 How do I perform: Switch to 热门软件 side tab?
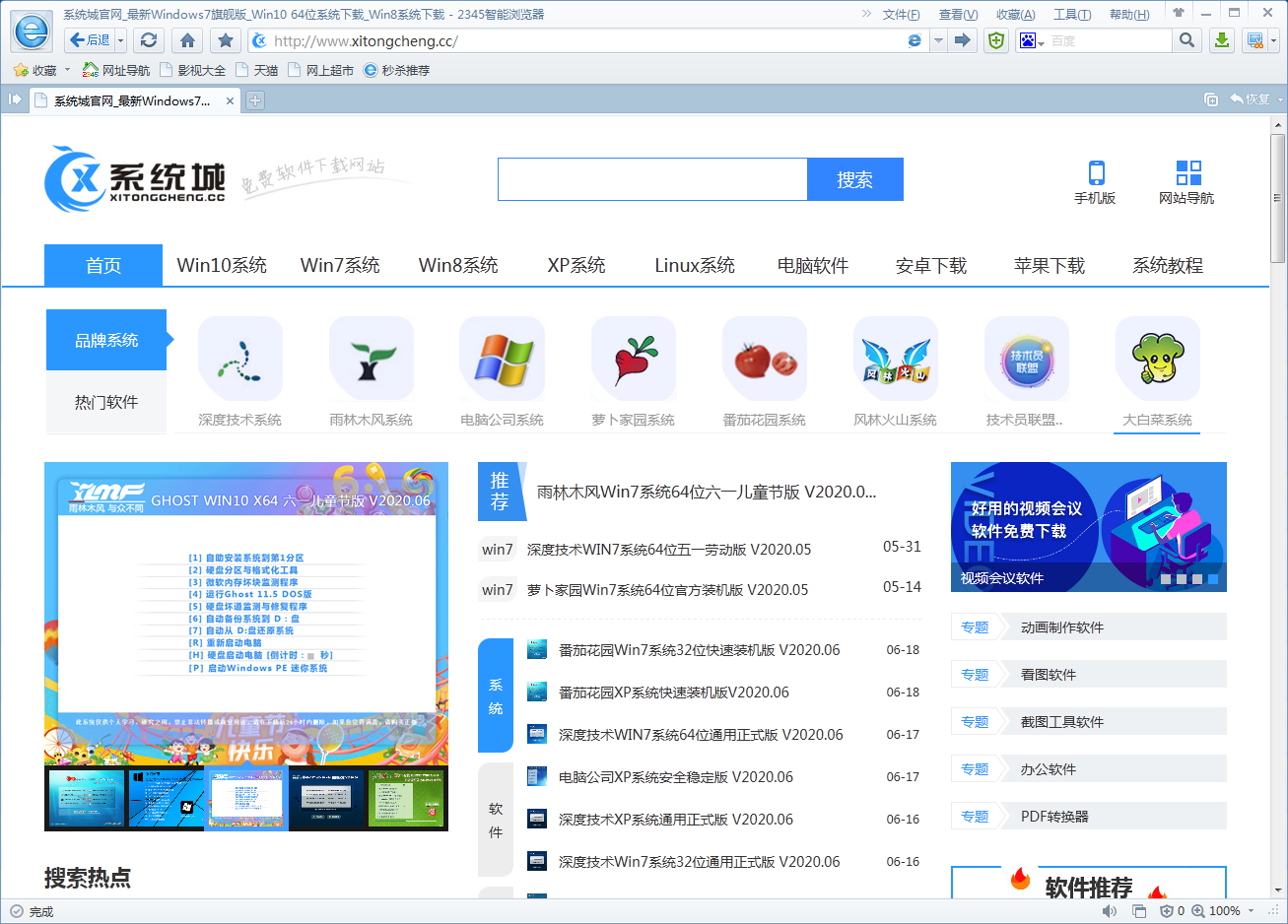pos(106,402)
